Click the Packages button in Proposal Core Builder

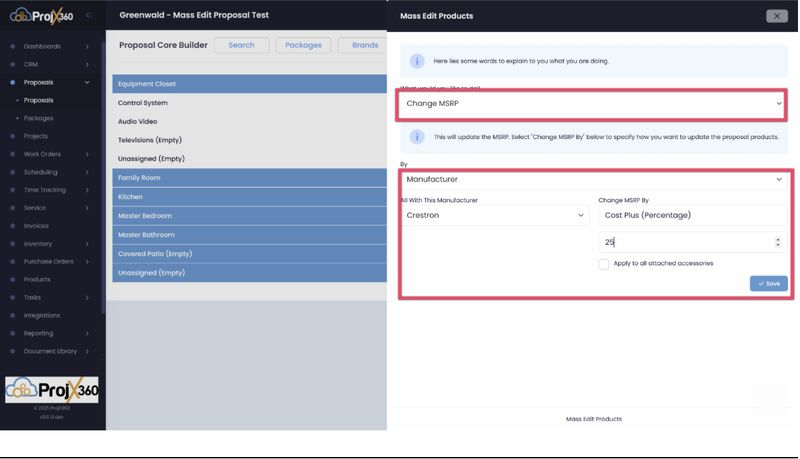click(x=303, y=45)
